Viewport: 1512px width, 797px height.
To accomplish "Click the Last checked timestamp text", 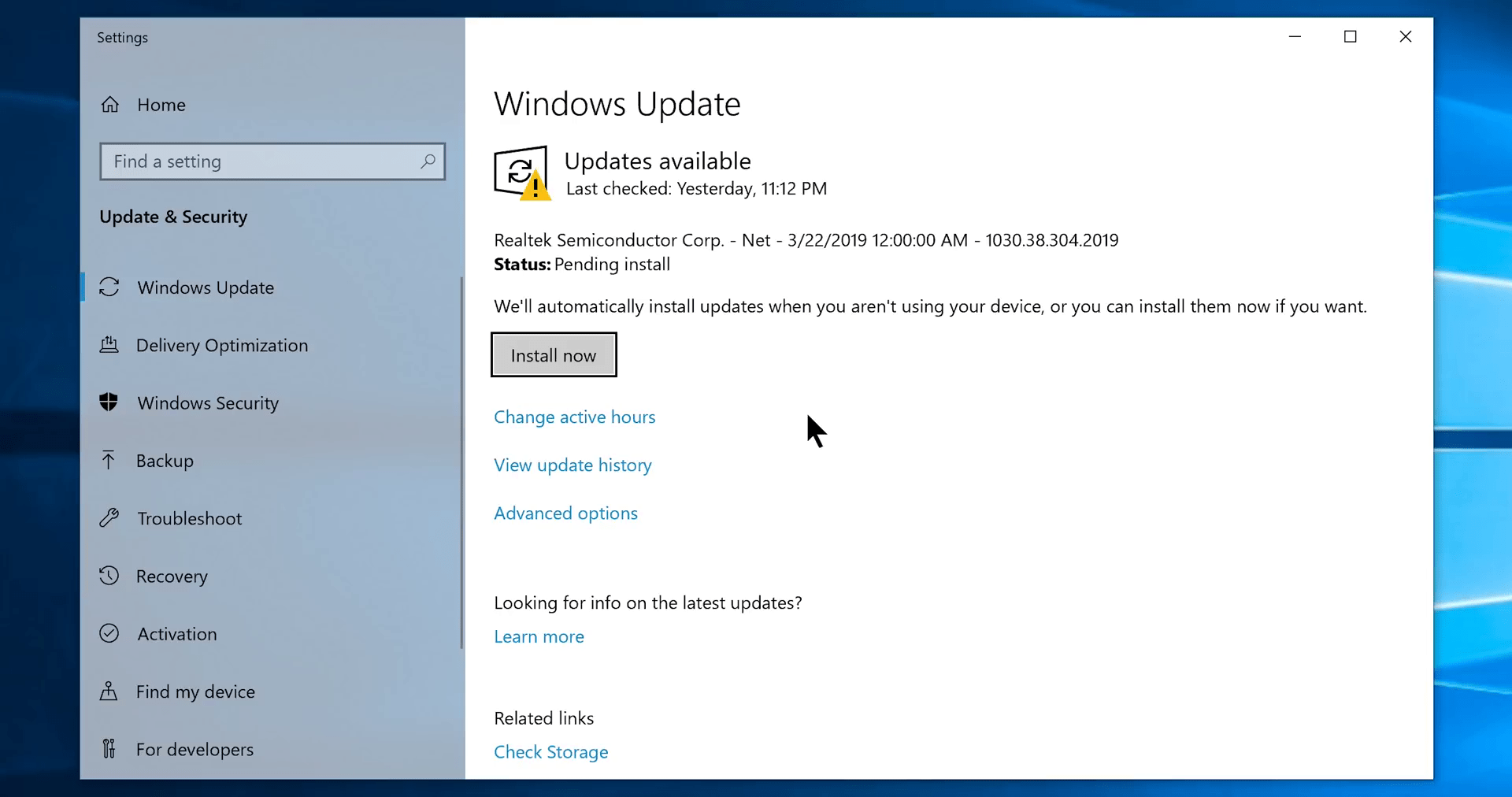I will 696,189.
